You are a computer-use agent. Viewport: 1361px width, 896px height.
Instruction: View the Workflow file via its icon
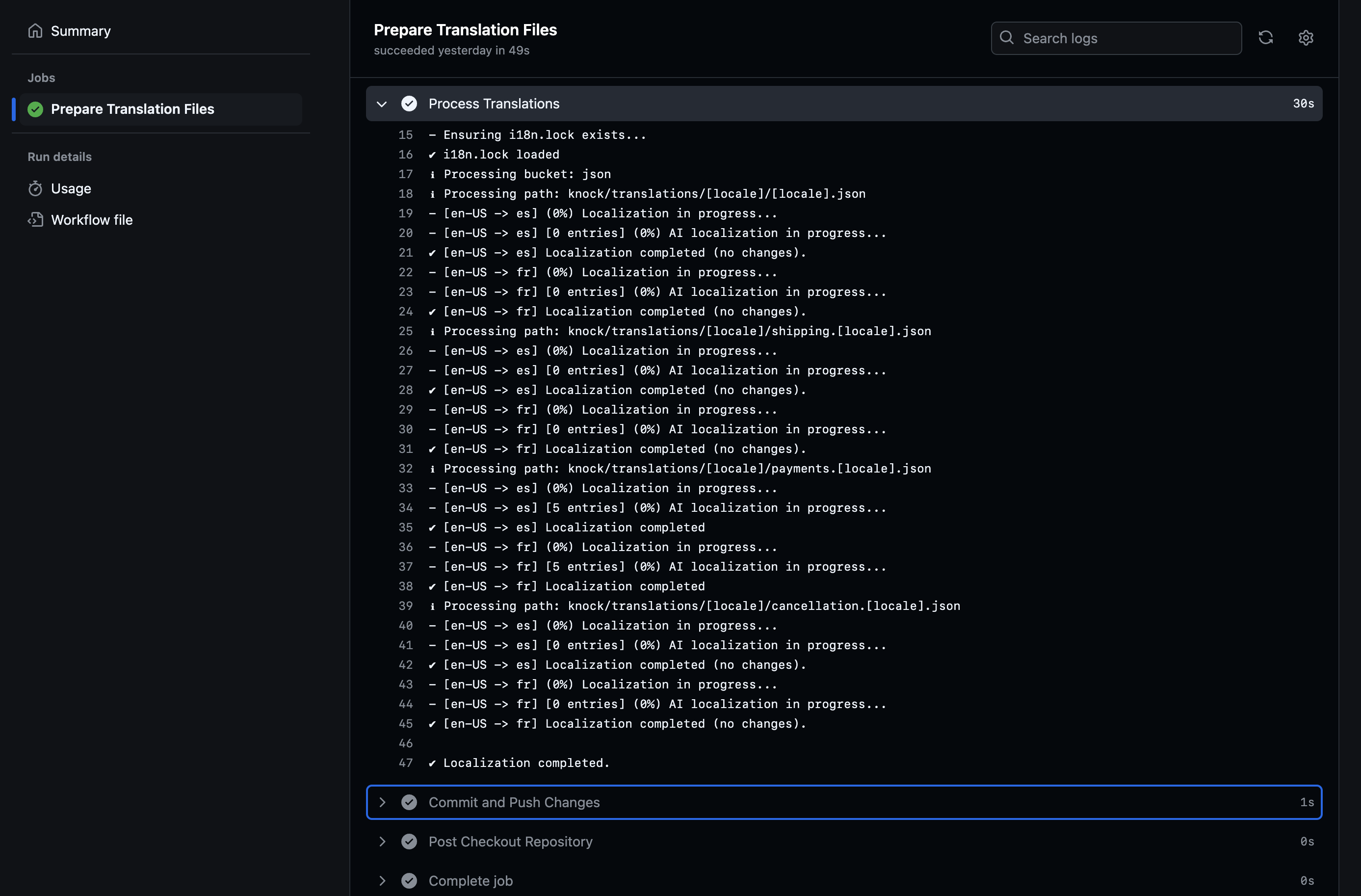[x=35, y=219]
